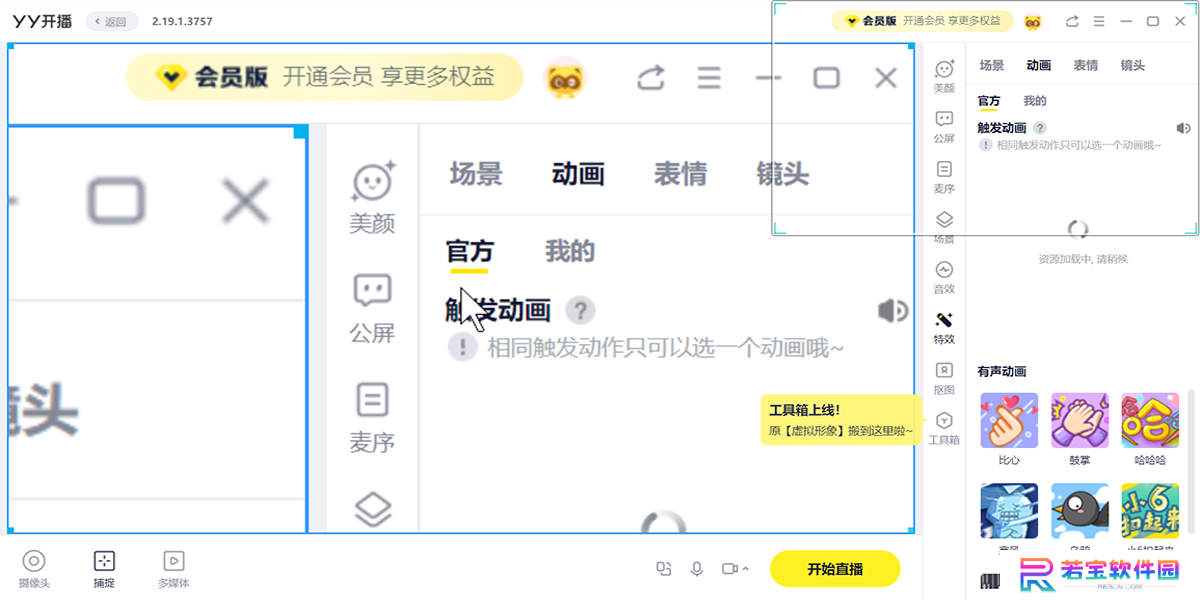This screenshot has height=600, width=1200.
Task: Minimize the YY开播 window
Action: [1126, 21]
